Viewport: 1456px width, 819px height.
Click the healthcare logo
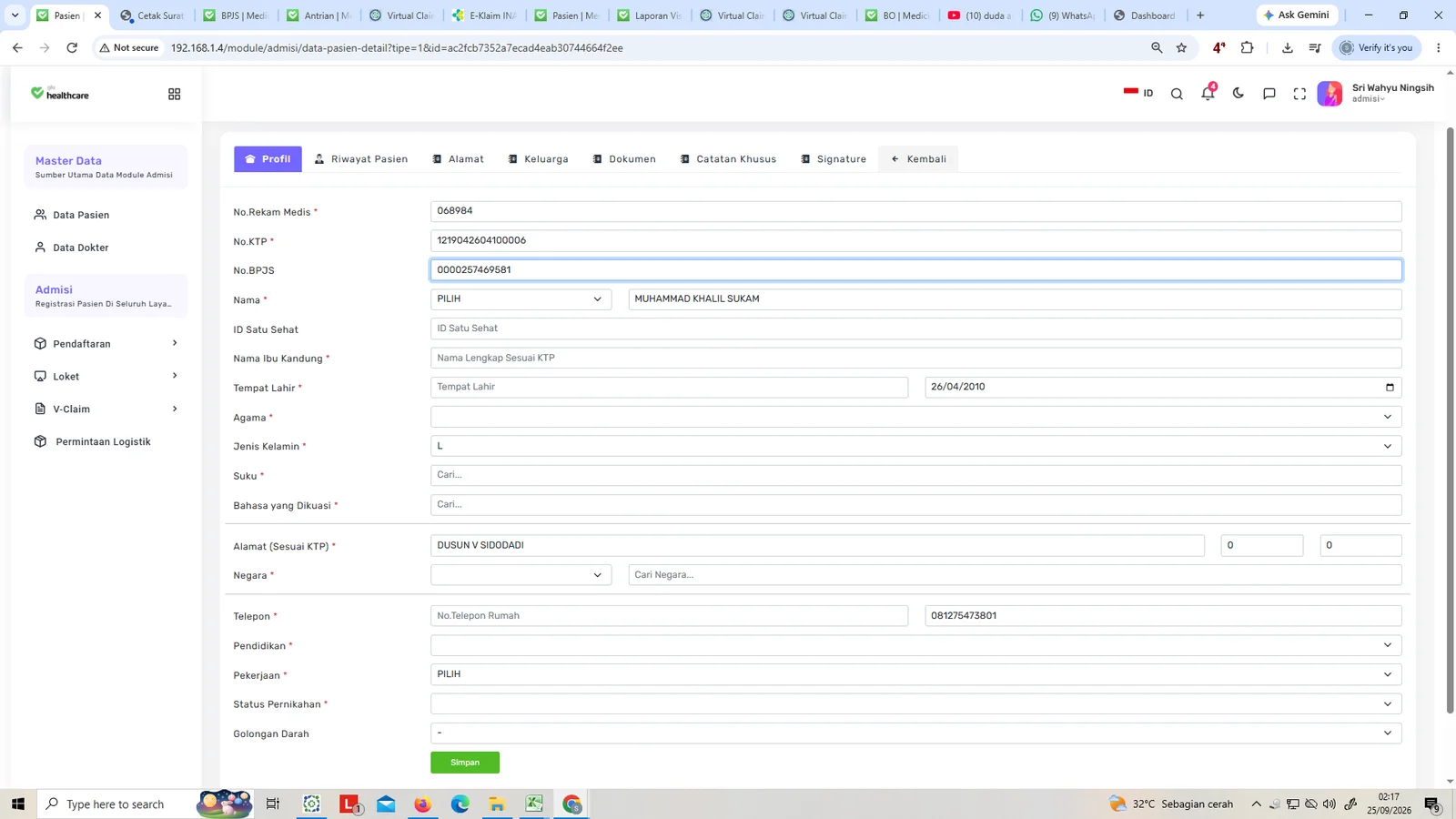pos(60,93)
